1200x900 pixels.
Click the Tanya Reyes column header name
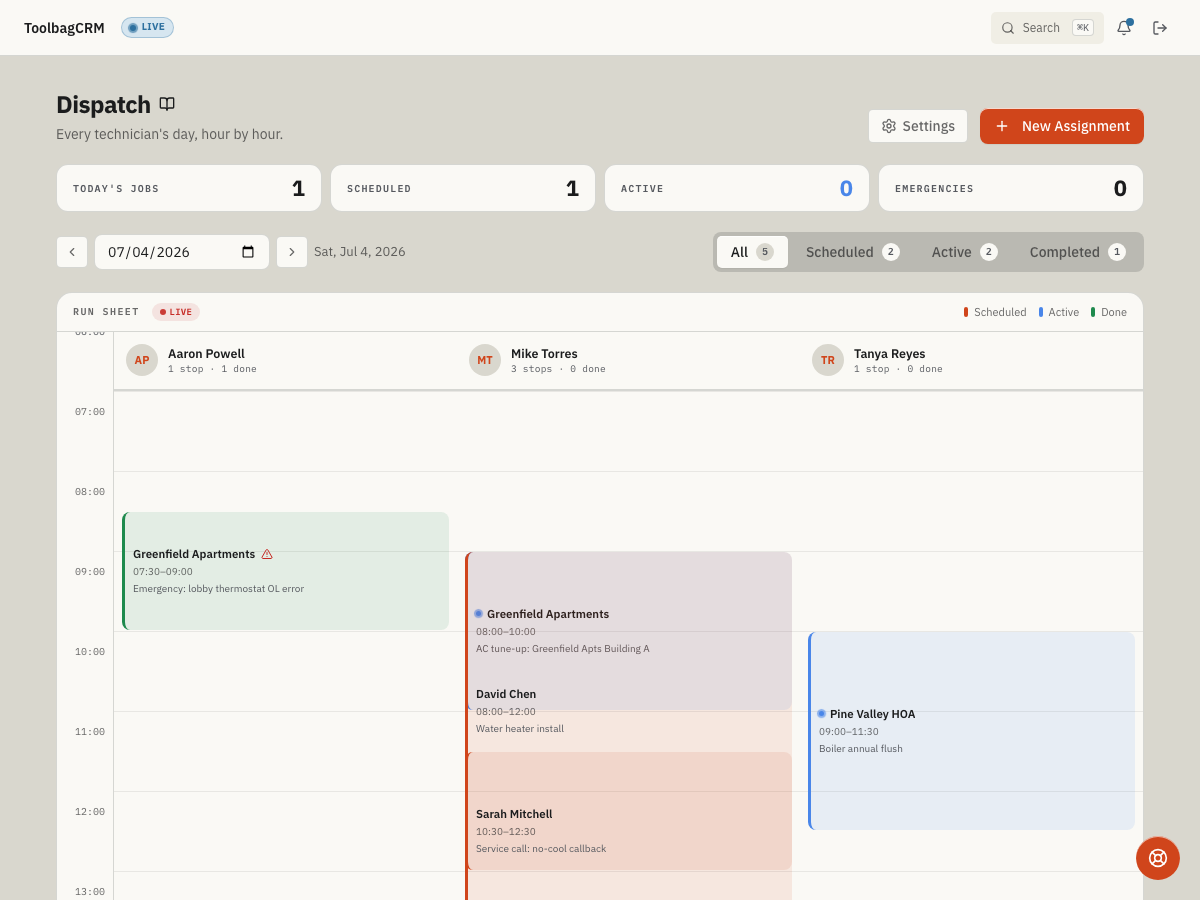(x=889, y=354)
